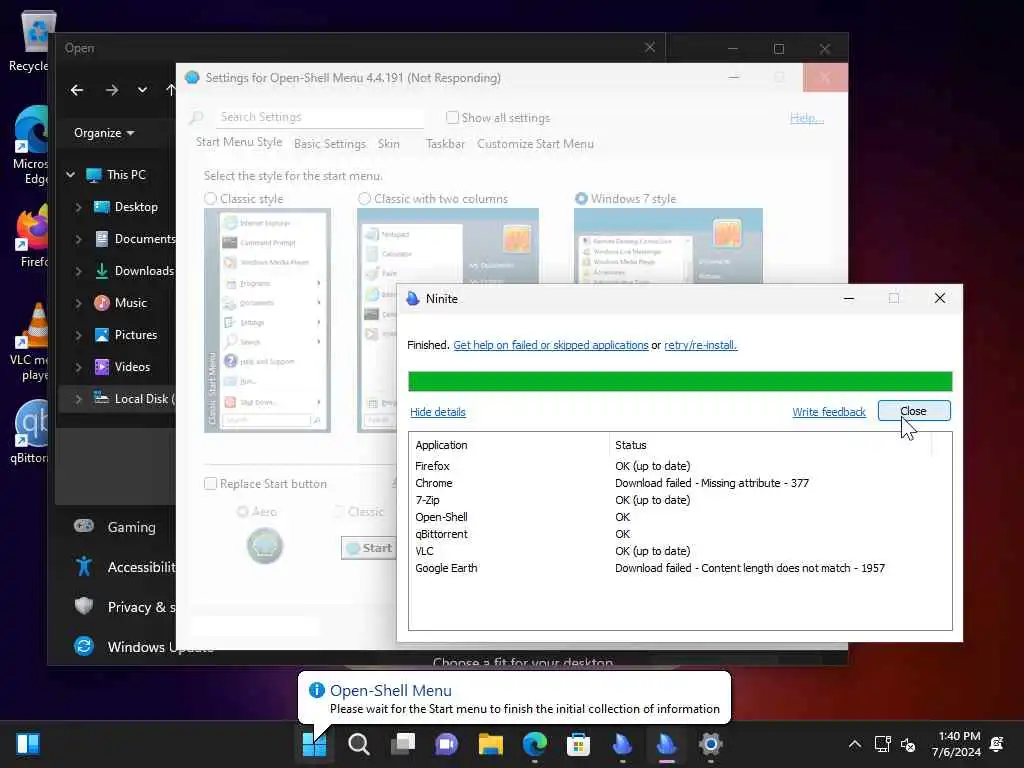Open the Organize dropdown menu

tap(104, 133)
